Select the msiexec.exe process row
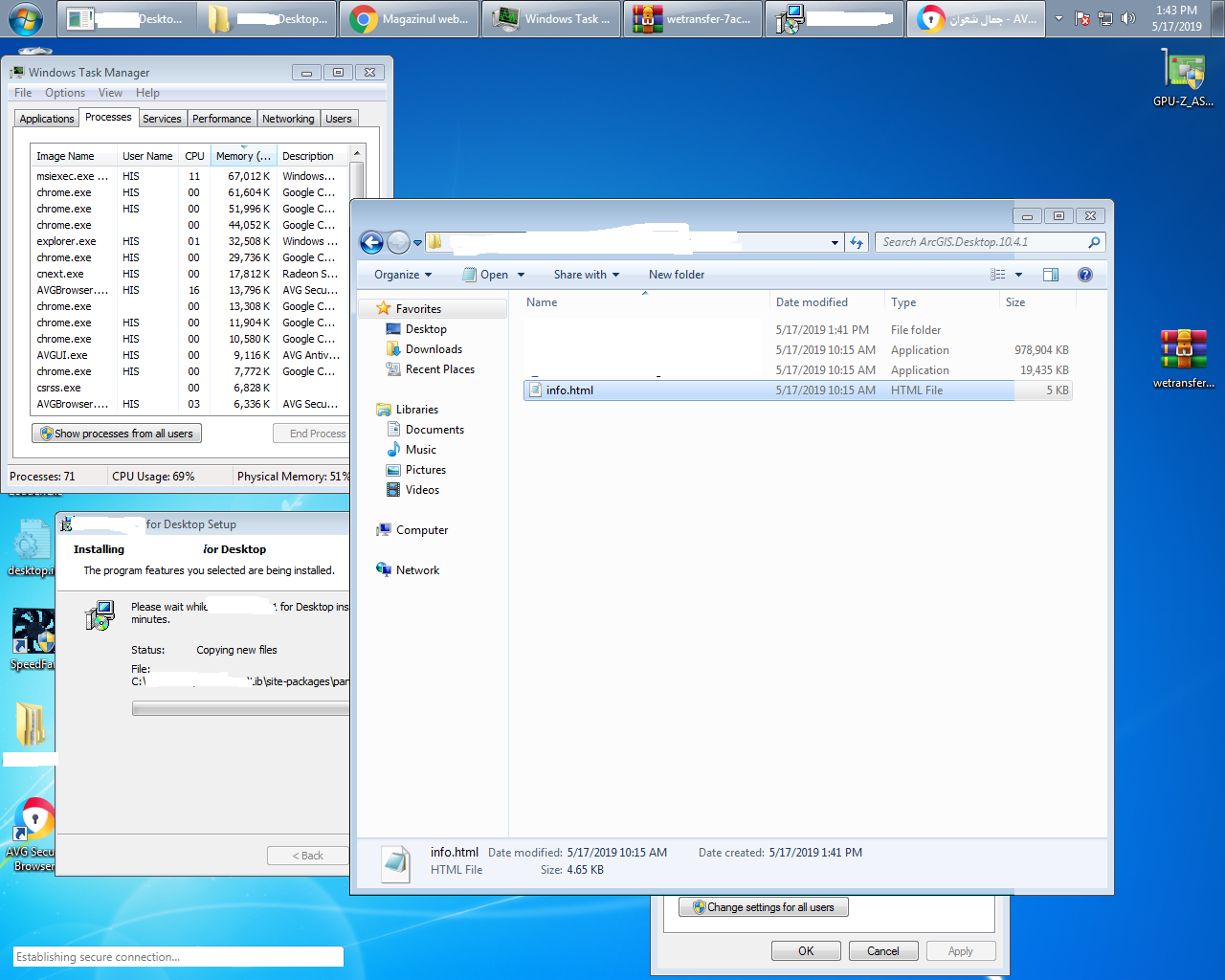Screen dimensions: 1225x980 click(x=189, y=176)
